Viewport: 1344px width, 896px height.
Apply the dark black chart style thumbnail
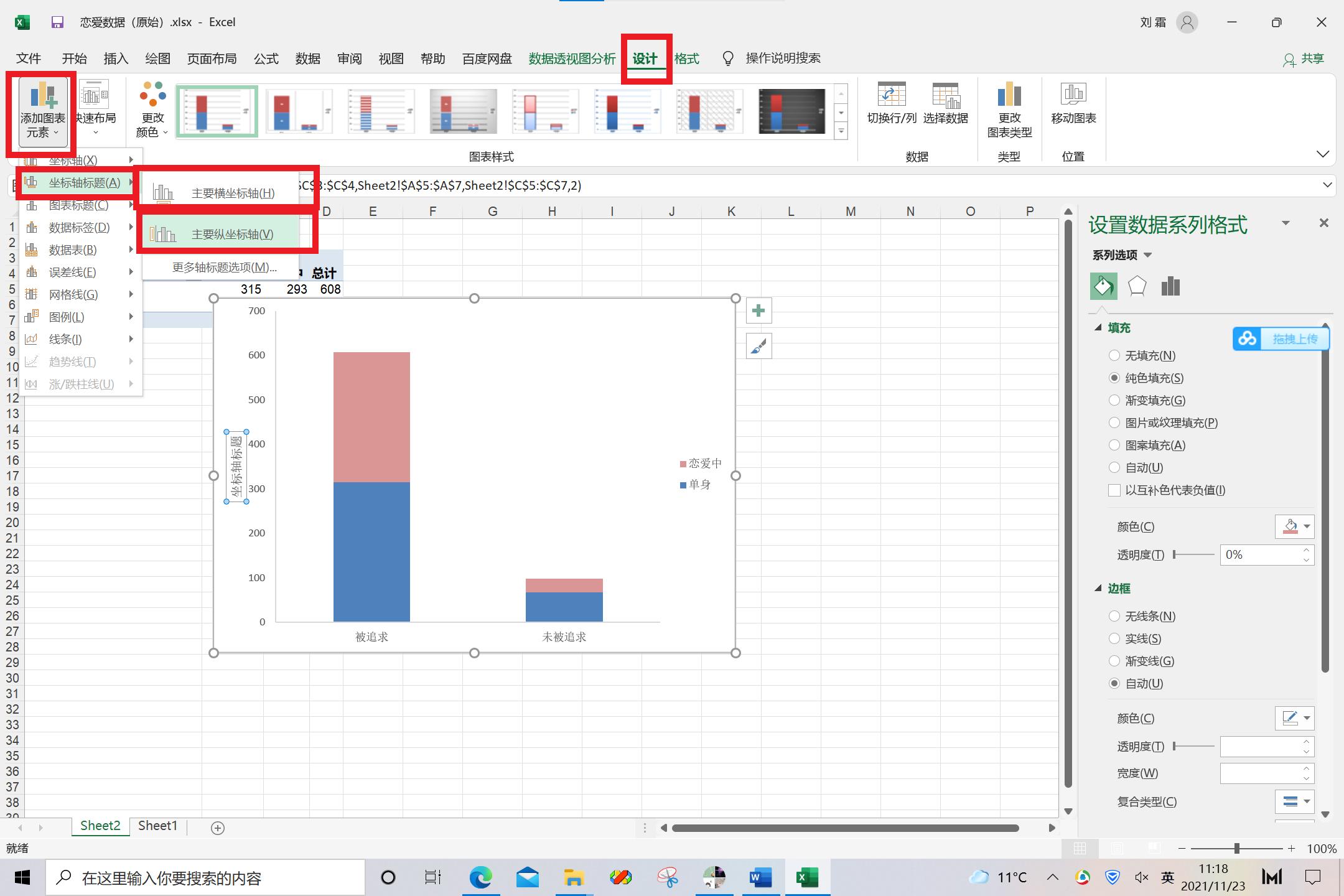point(791,111)
